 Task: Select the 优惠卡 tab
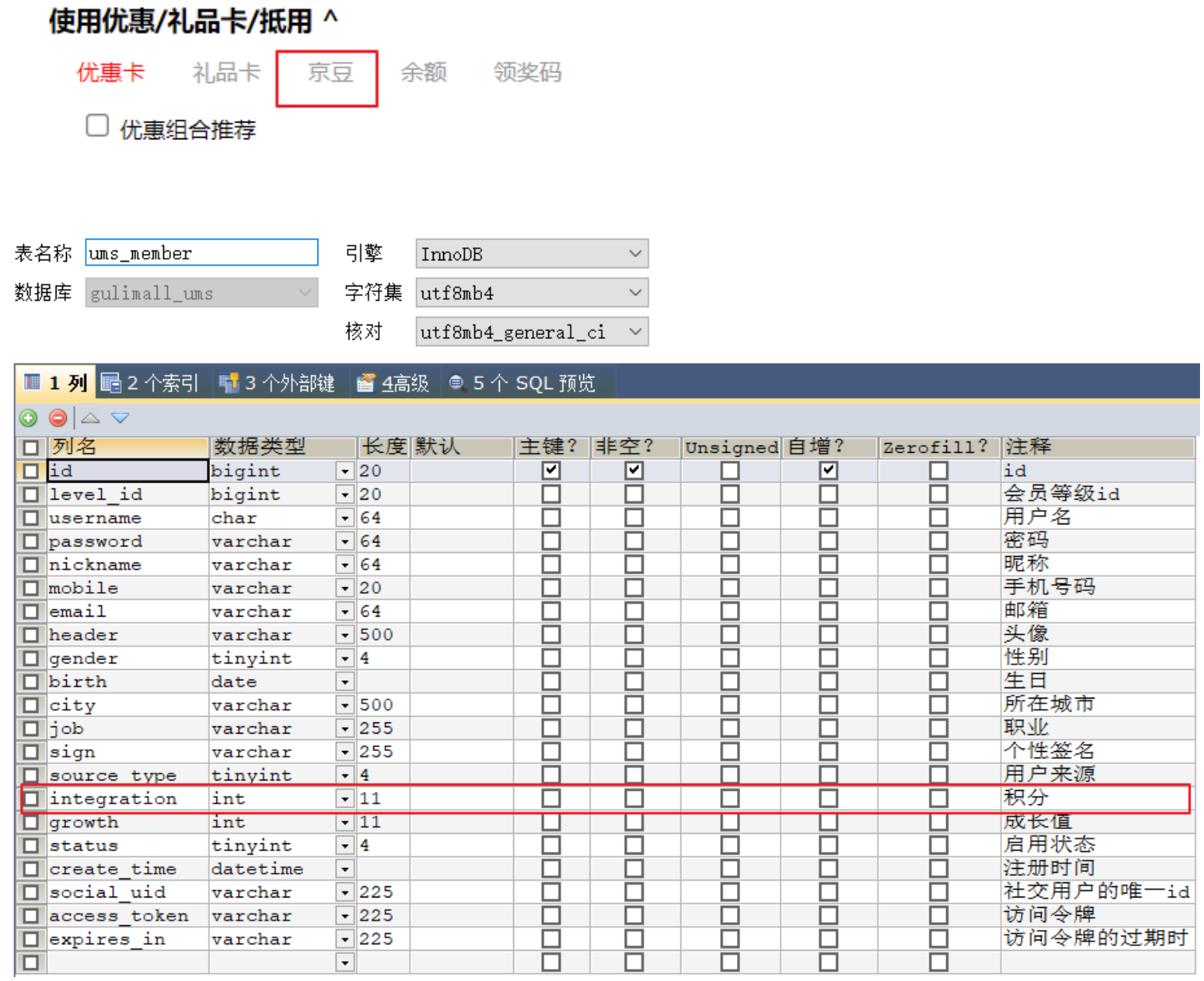point(111,72)
